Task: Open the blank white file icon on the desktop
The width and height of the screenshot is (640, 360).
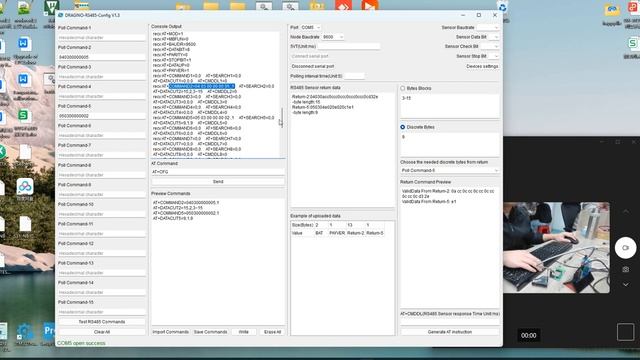Action: click(25, 151)
